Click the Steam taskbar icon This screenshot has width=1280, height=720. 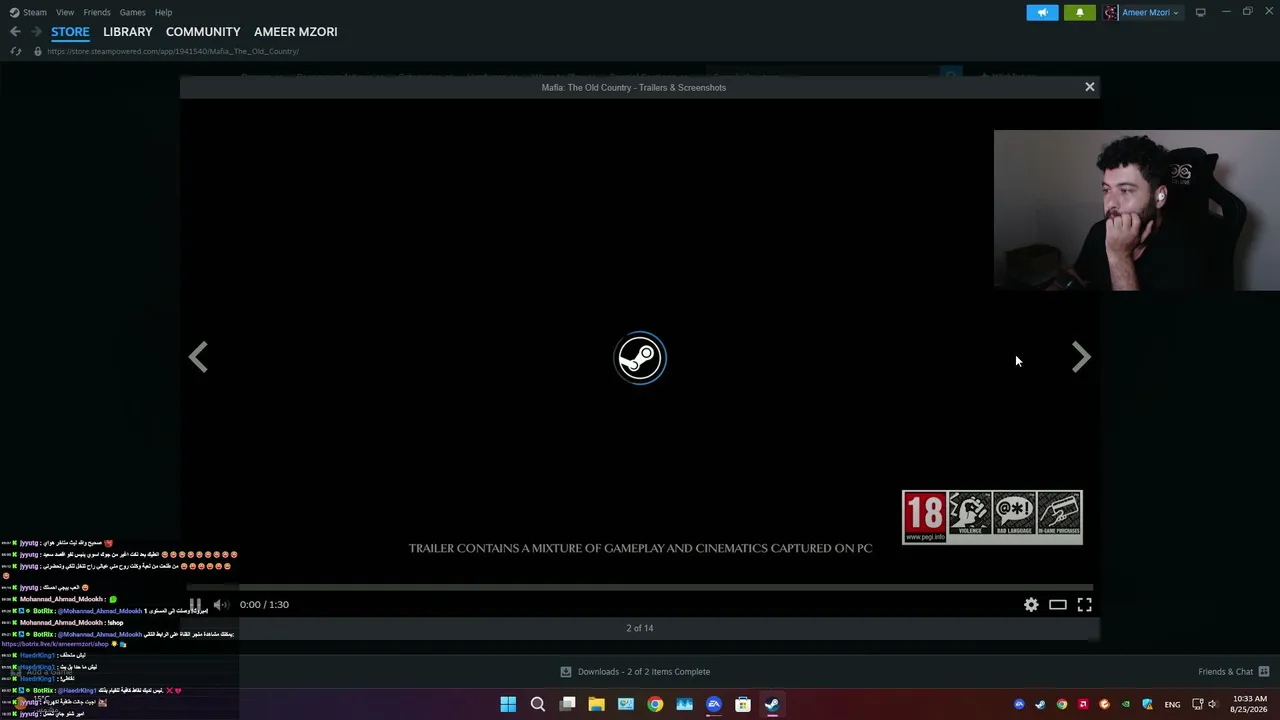coord(772,704)
